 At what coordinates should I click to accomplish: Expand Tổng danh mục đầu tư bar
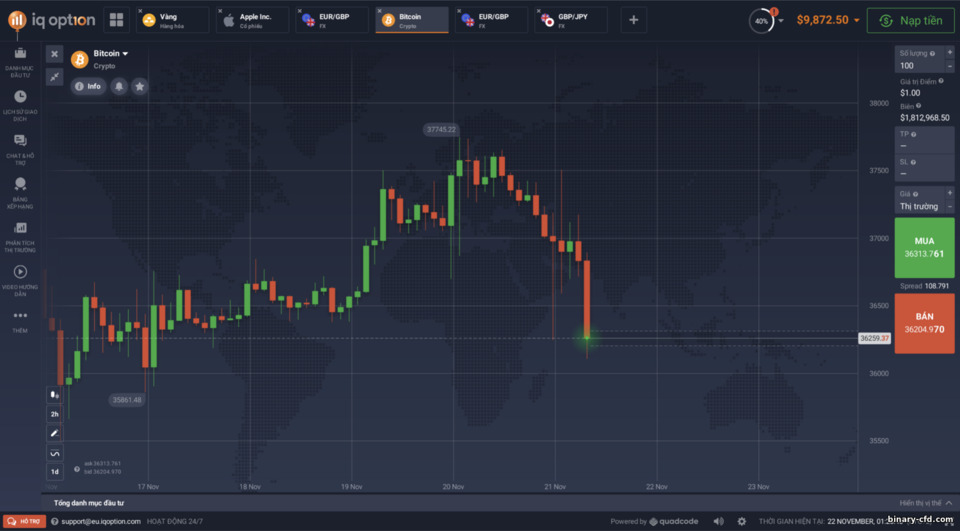tap(89, 503)
